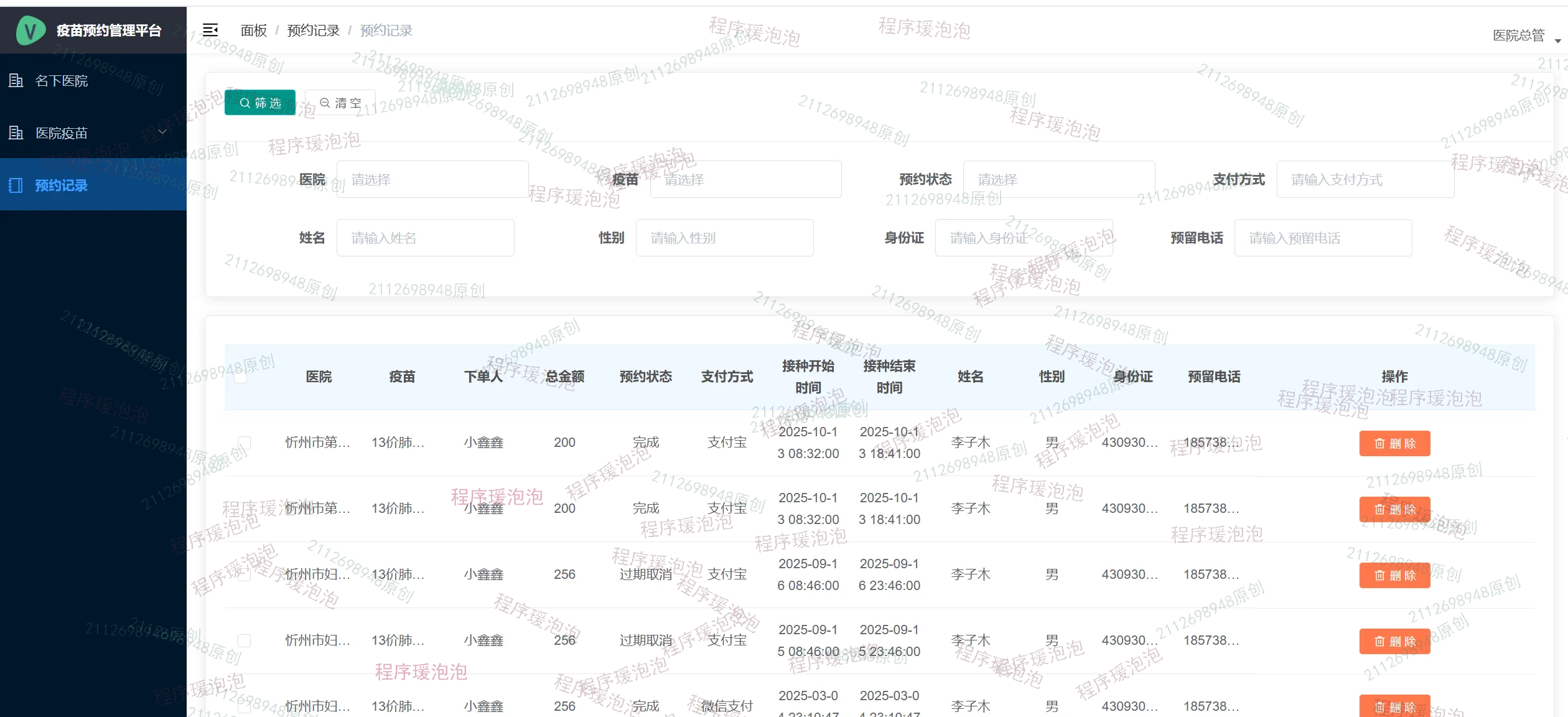Open the 预约状态 select dropdown

click(x=1058, y=180)
